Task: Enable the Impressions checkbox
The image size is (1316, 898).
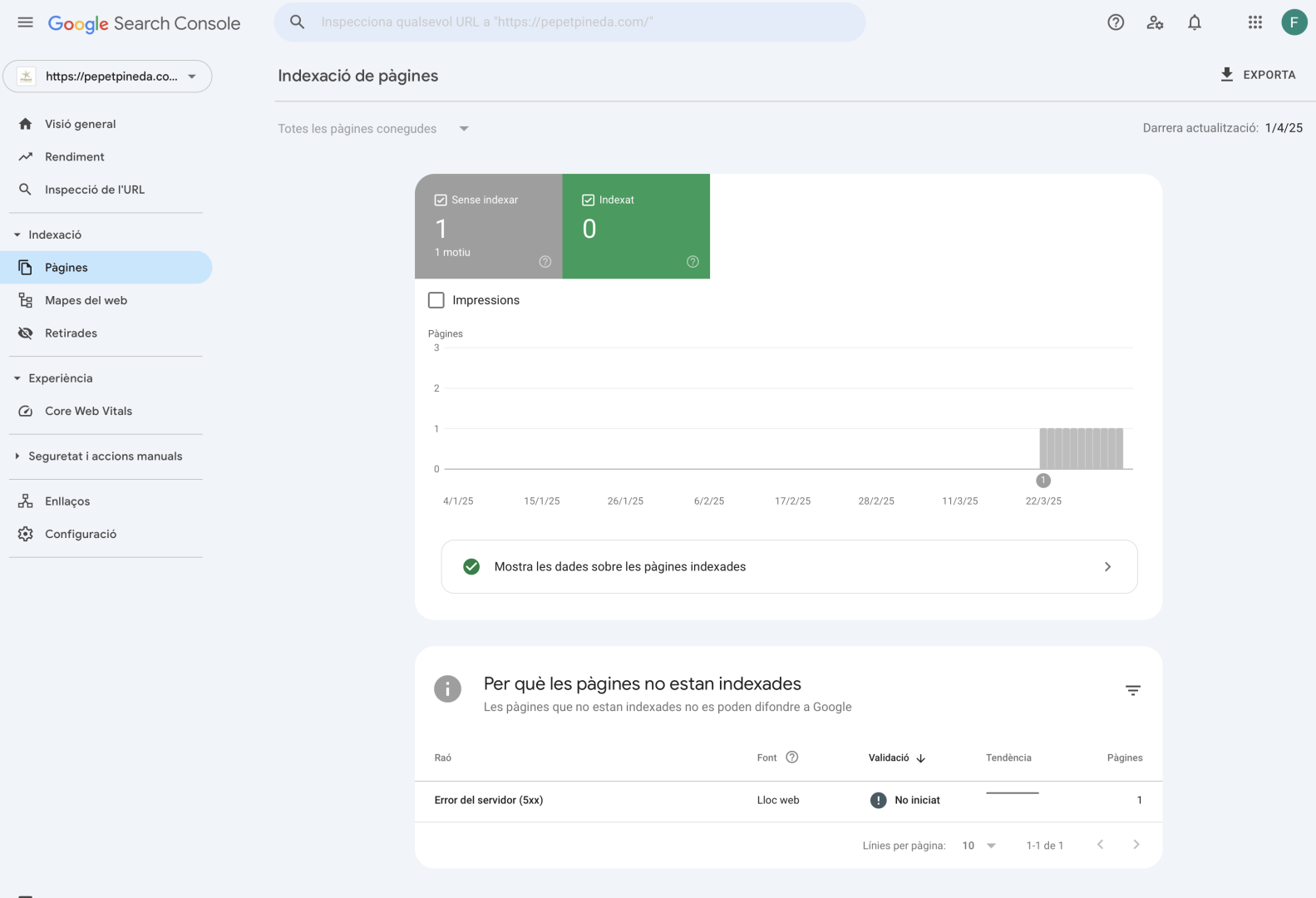Action: (436, 300)
